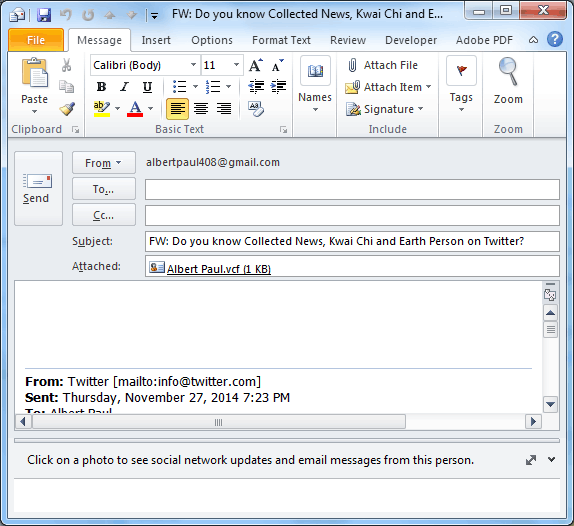The image size is (574, 526).
Task: Click the Save icon in quick access toolbar
Action: (44, 15)
